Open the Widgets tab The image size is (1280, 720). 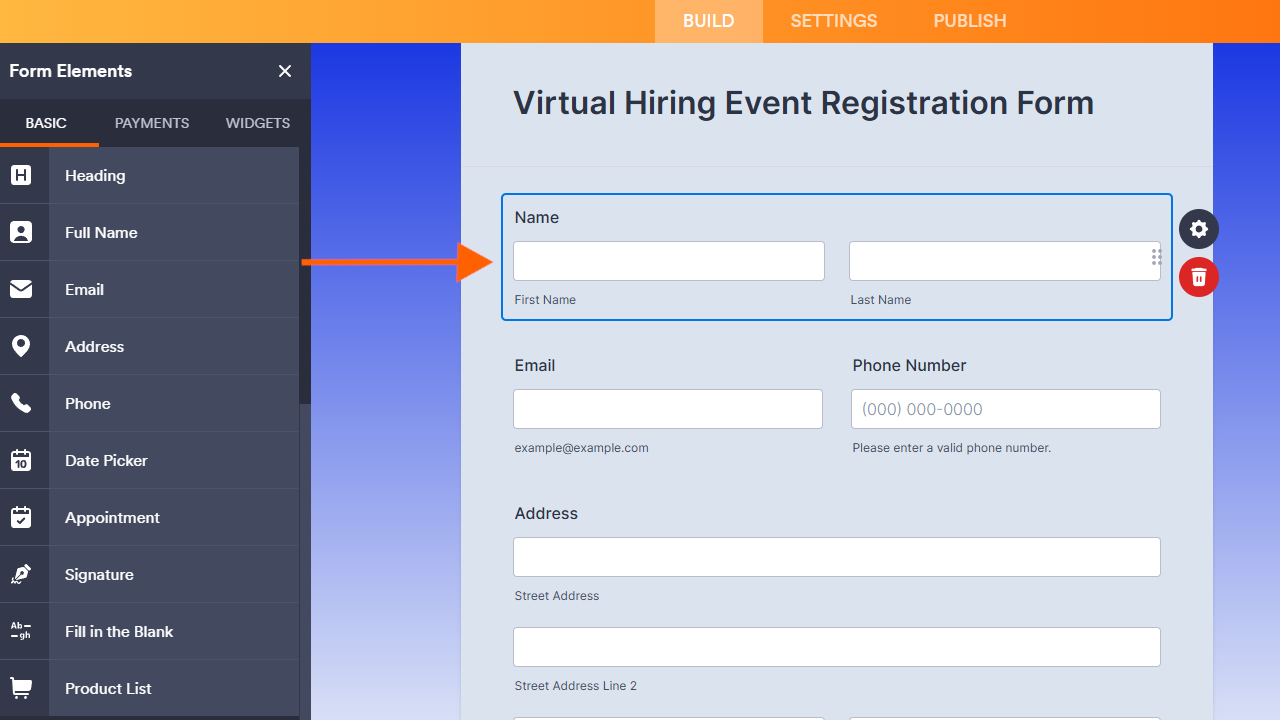click(258, 123)
